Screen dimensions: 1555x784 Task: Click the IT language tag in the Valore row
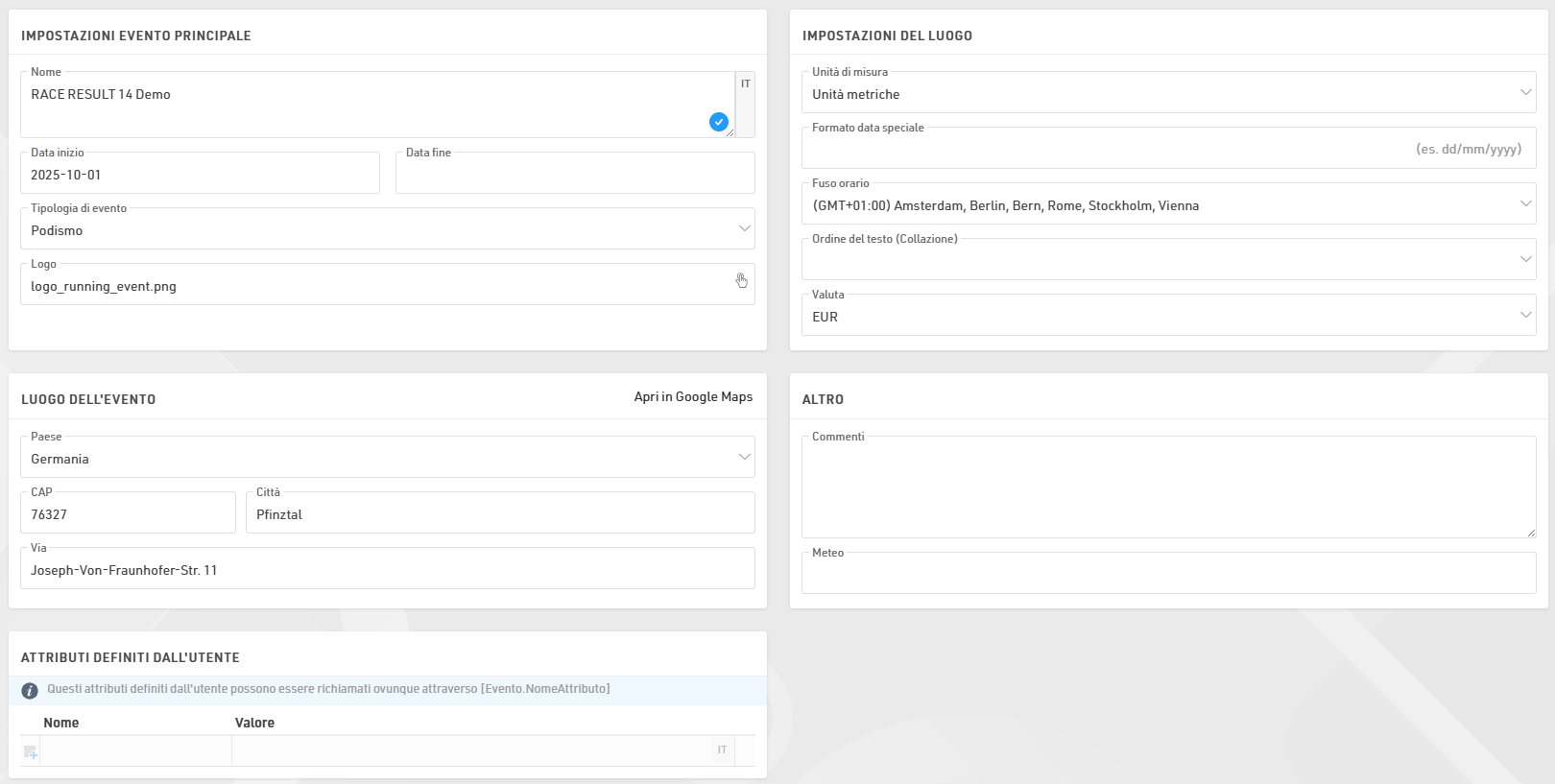(722, 750)
